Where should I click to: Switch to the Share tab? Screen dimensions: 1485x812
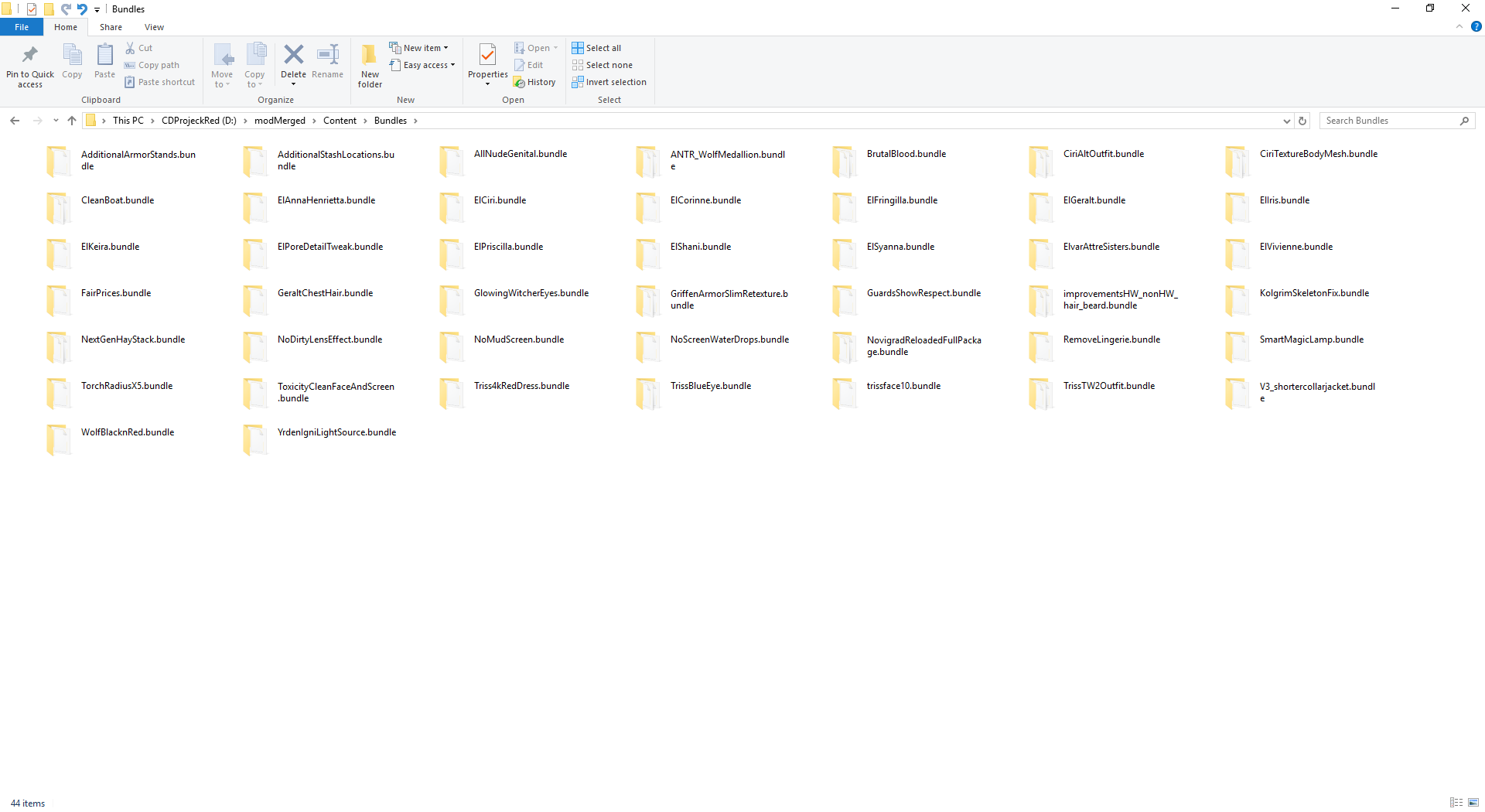pos(111,27)
